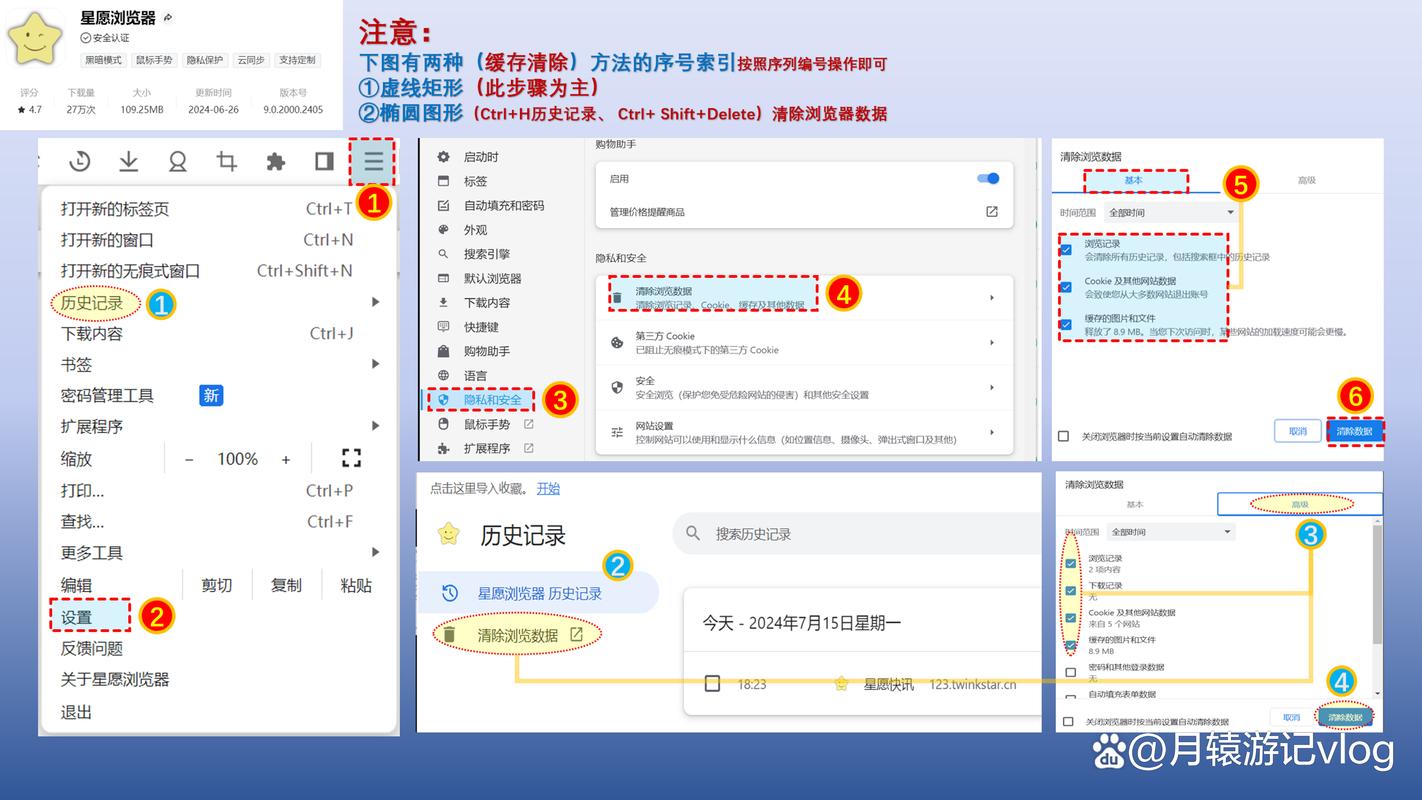Click the history clock toolbar icon
The width and height of the screenshot is (1422, 800).
80,161
